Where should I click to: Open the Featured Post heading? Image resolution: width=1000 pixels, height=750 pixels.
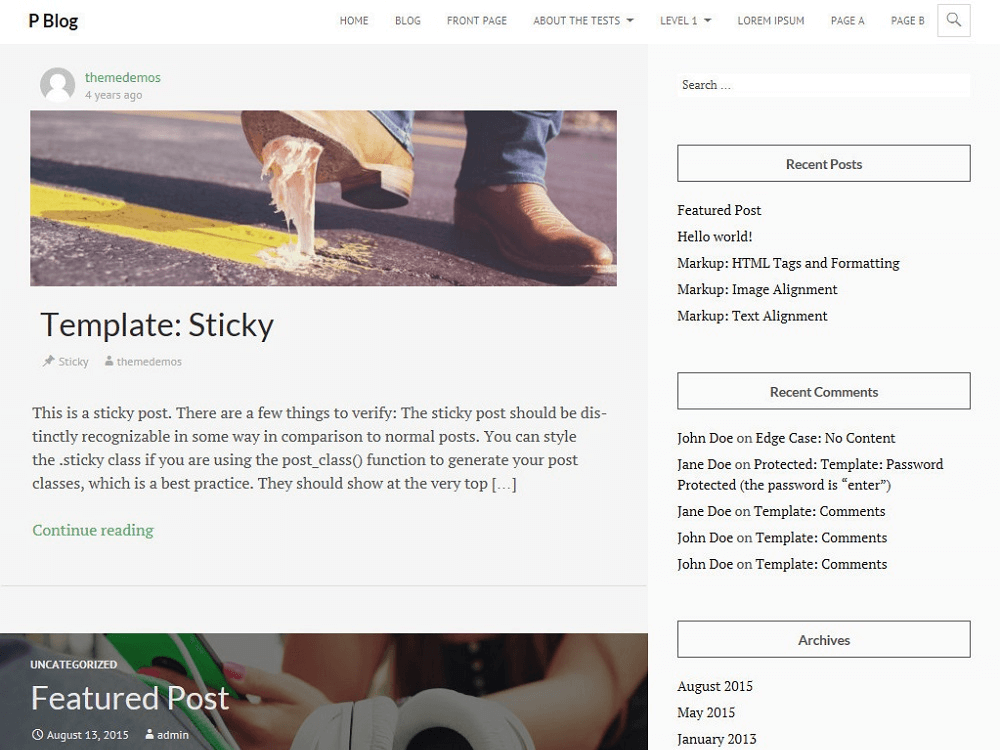[130, 698]
